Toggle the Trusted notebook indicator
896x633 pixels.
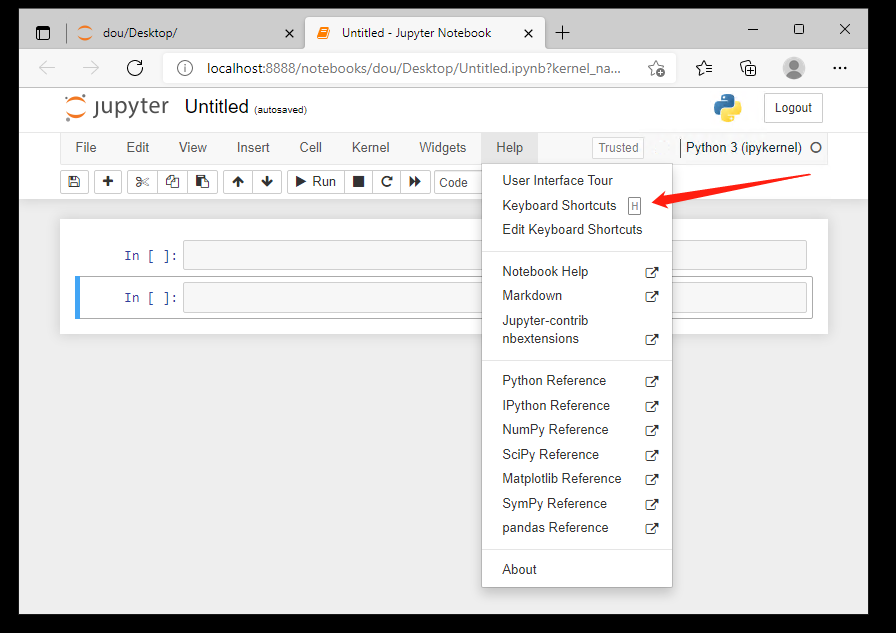(618, 147)
